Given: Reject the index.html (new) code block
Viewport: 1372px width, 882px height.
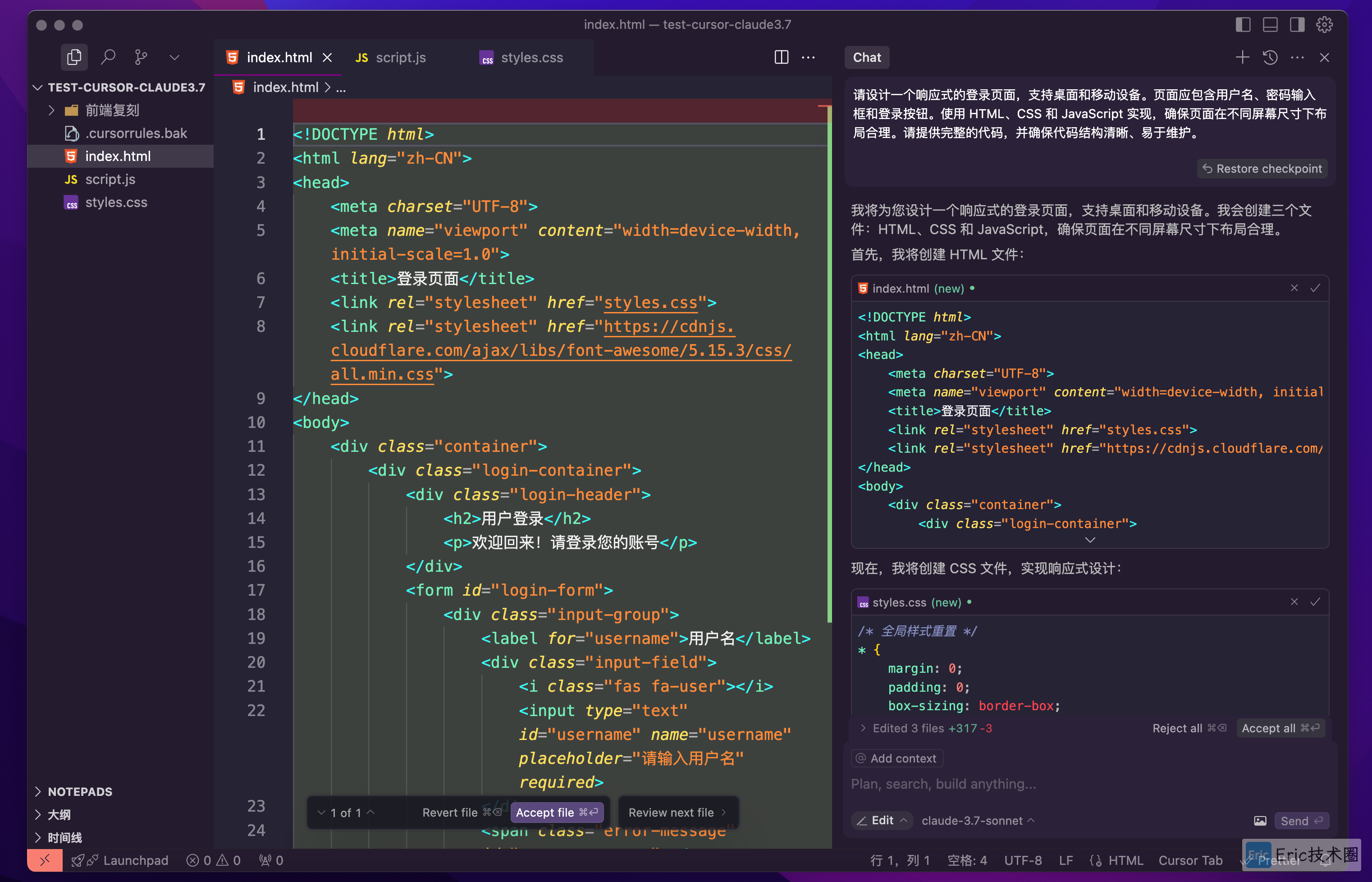Looking at the screenshot, I should (1294, 288).
